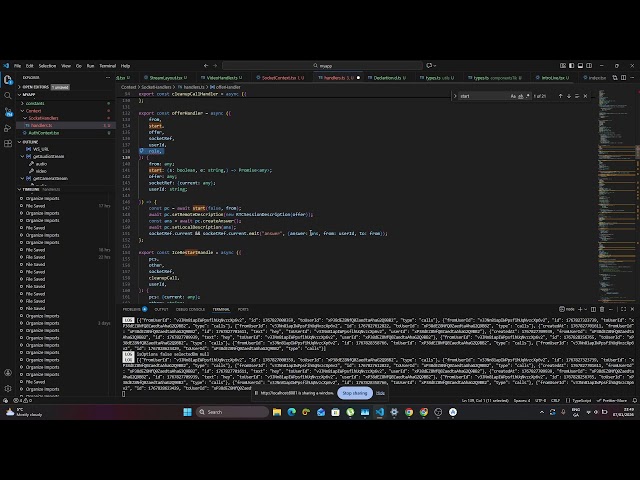This screenshot has height=480, width=640.
Task: Open the Copilot chat icon in title bar
Action: click(x=429, y=65)
